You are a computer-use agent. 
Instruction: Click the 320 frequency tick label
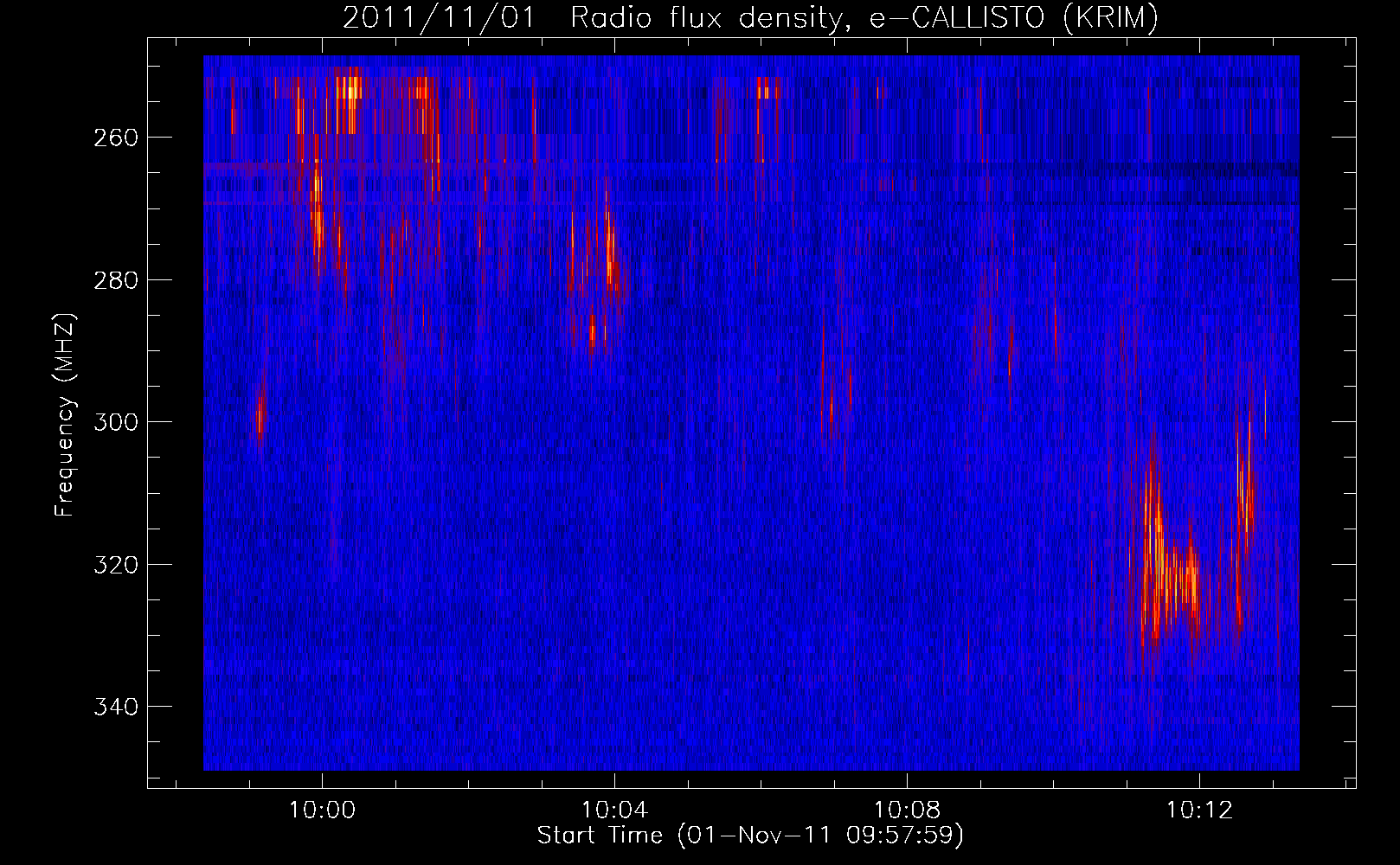(x=115, y=565)
